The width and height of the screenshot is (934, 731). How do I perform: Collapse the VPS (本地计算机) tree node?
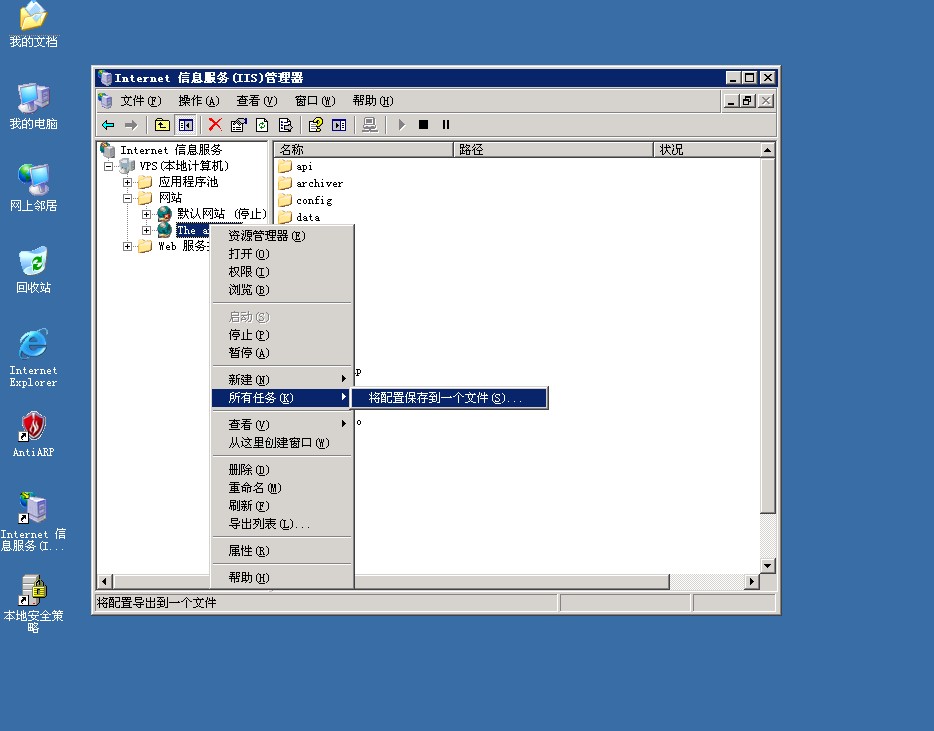[x=108, y=166]
